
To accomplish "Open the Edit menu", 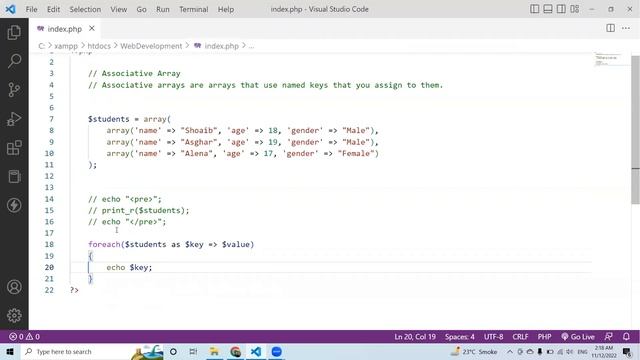I will pos(53,9).
